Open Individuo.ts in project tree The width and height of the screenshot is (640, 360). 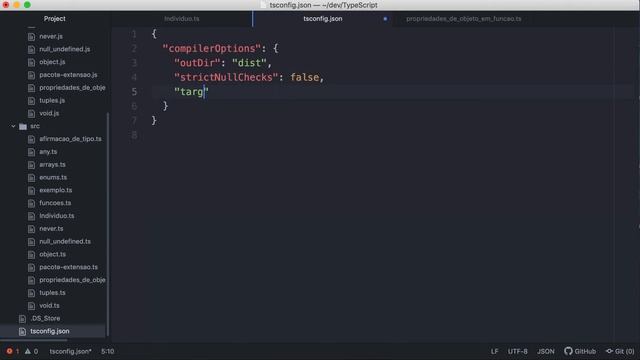click(57, 216)
